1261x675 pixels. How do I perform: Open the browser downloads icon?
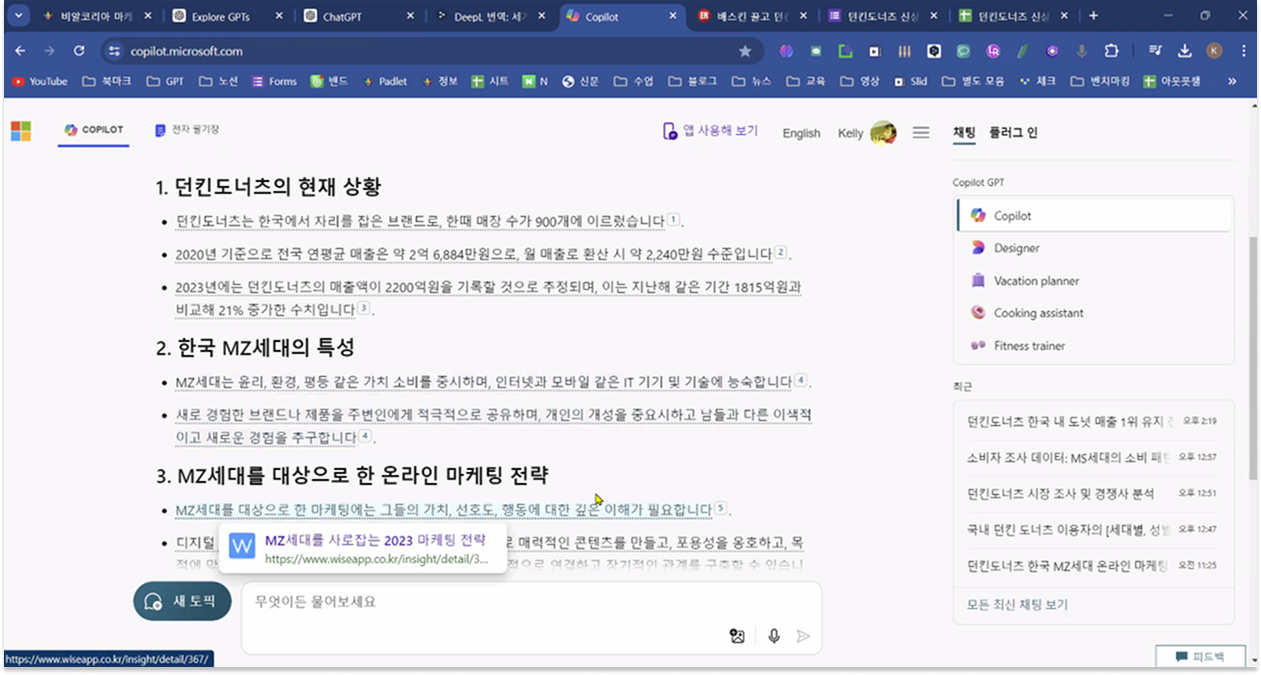pyautogui.click(x=1185, y=50)
